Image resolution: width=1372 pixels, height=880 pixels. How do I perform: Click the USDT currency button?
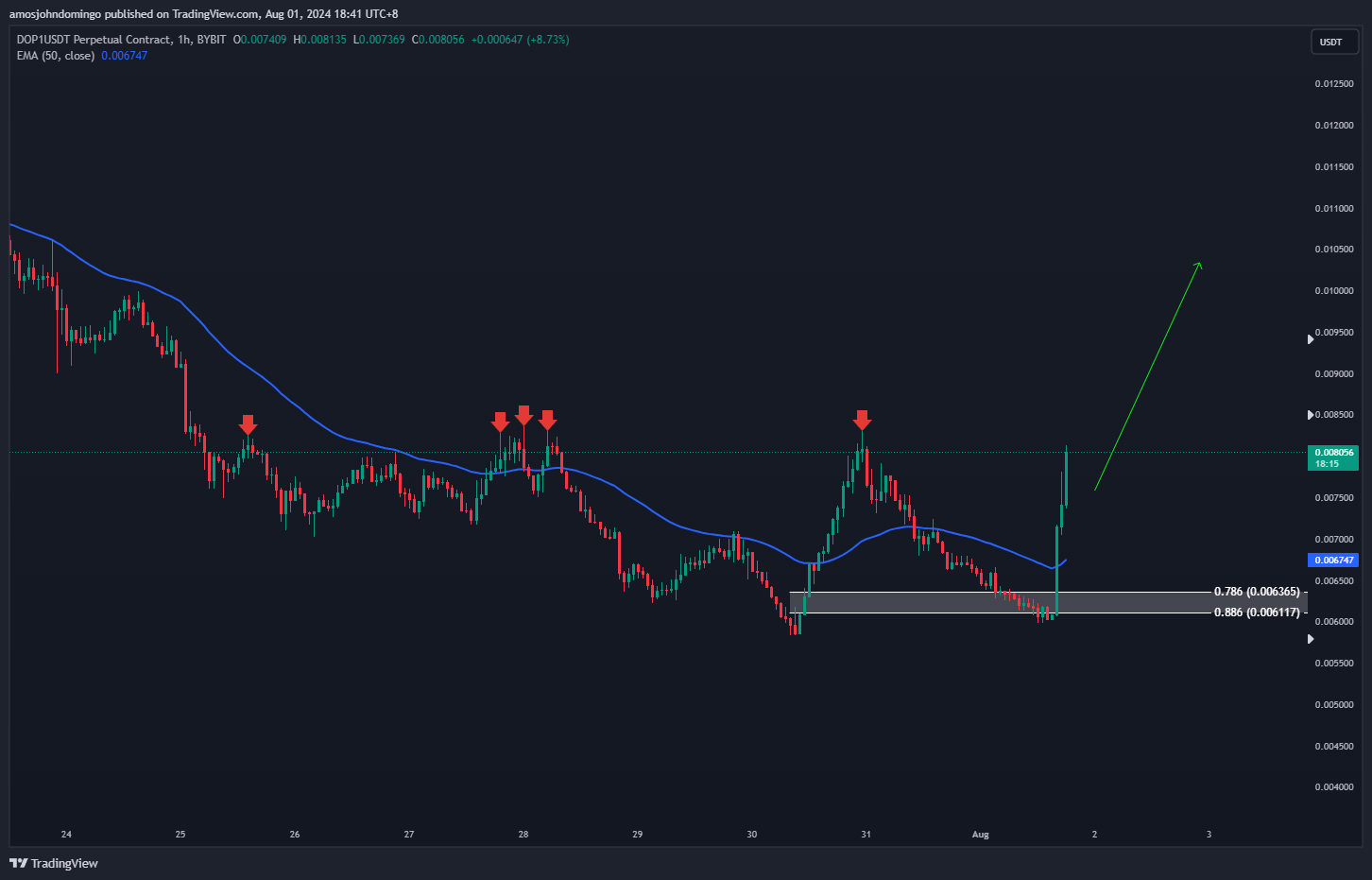[1333, 43]
